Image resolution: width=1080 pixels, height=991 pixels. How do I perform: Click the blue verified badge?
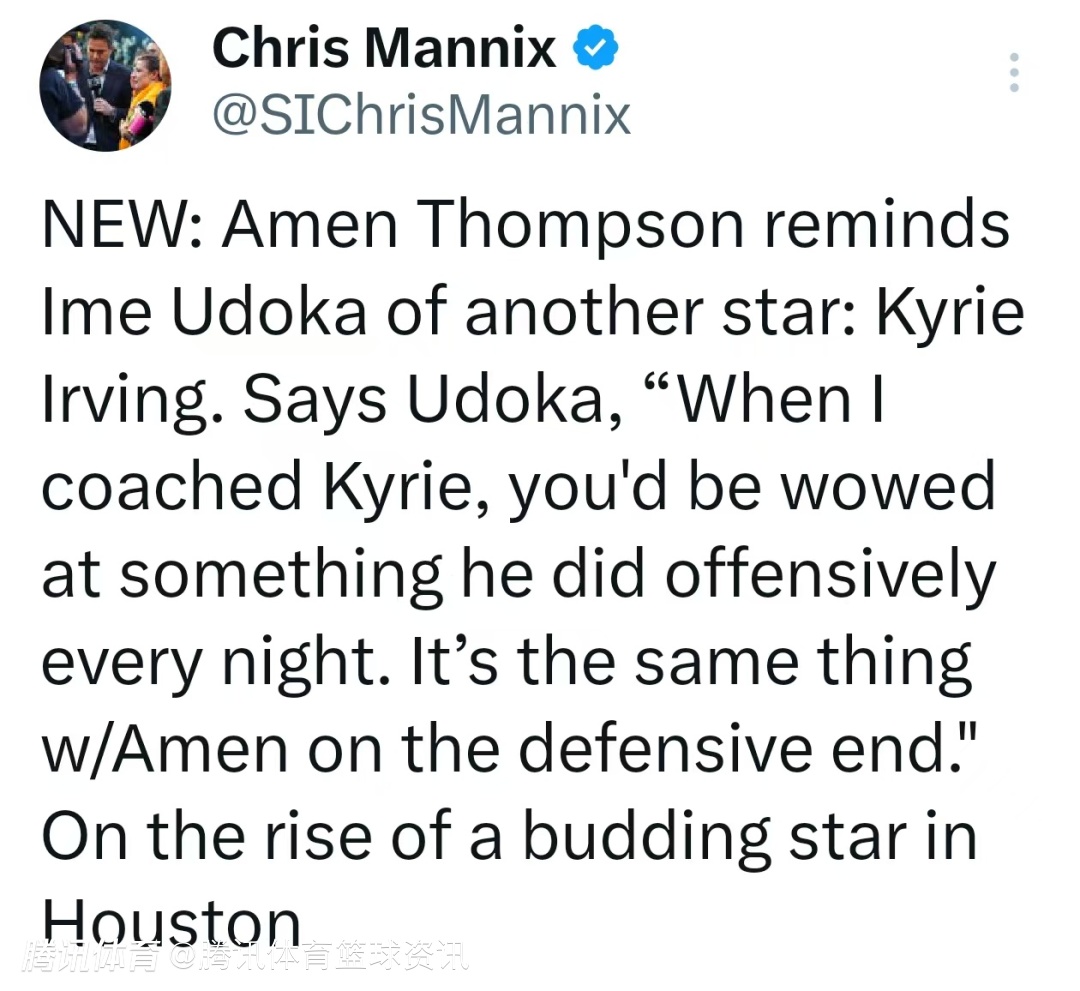point(594,47)
